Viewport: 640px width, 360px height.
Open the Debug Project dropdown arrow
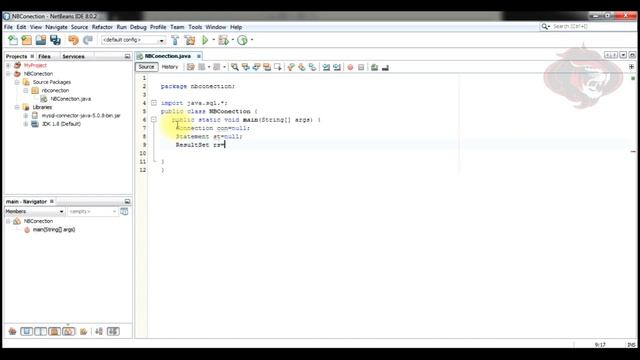pos(232,40)
